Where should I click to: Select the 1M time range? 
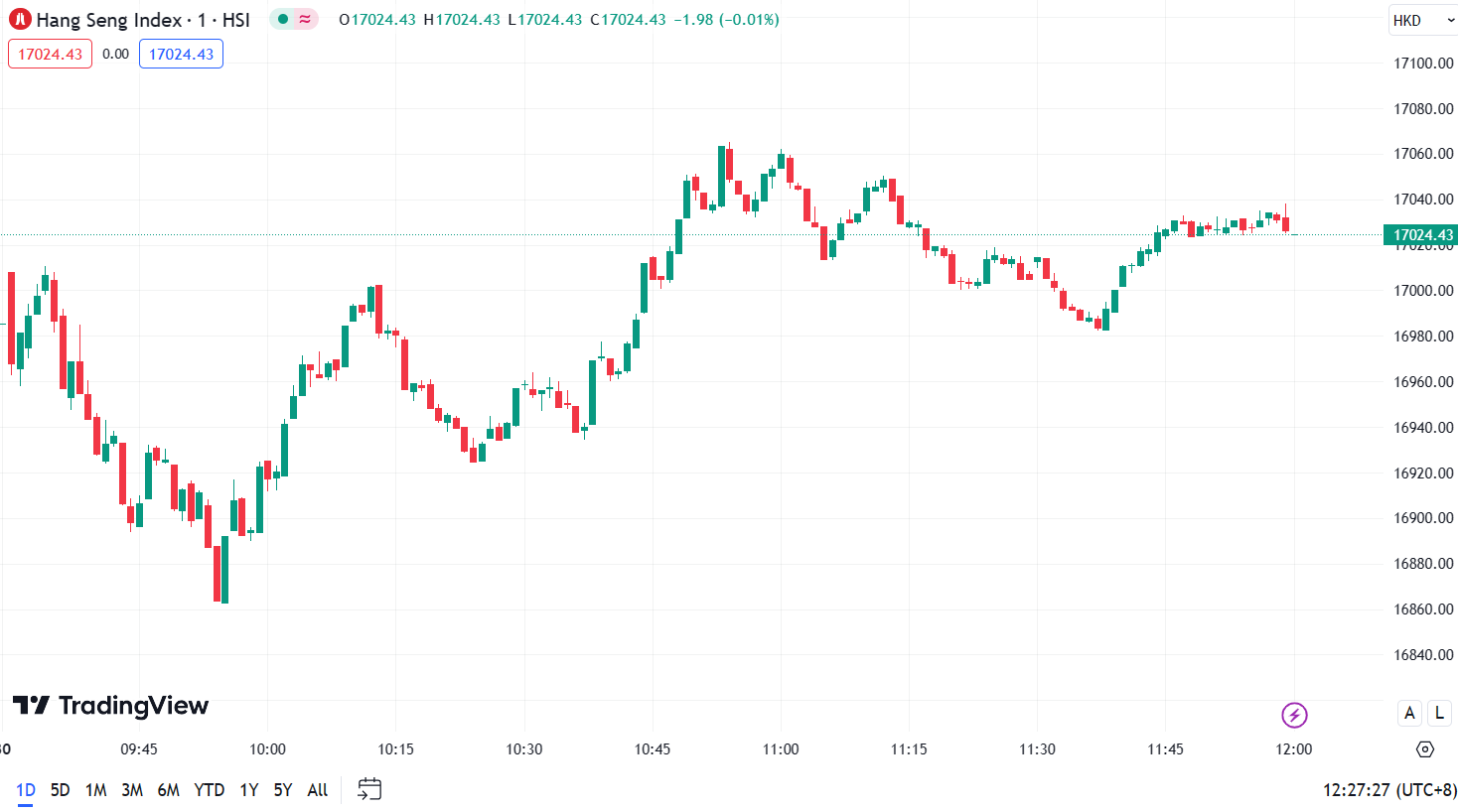[96, 790]
